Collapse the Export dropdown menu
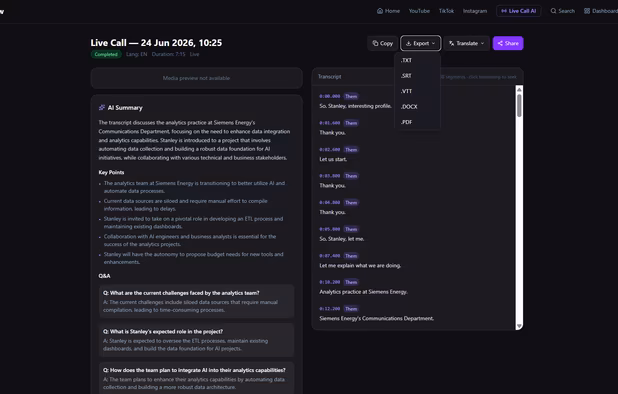The height and width of the screenshot is (394, 618). click(421, 43)
